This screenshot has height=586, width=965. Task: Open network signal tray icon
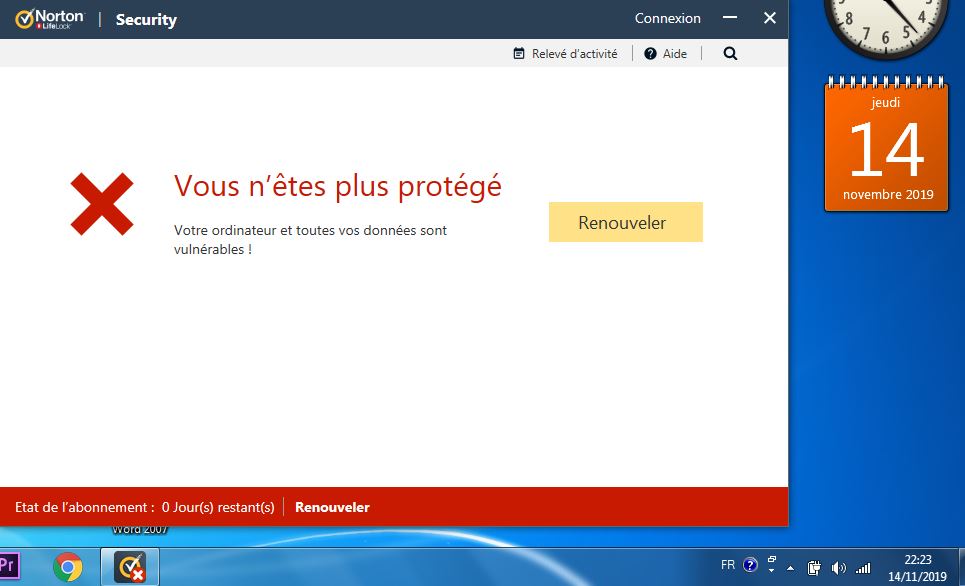[863, 568]
